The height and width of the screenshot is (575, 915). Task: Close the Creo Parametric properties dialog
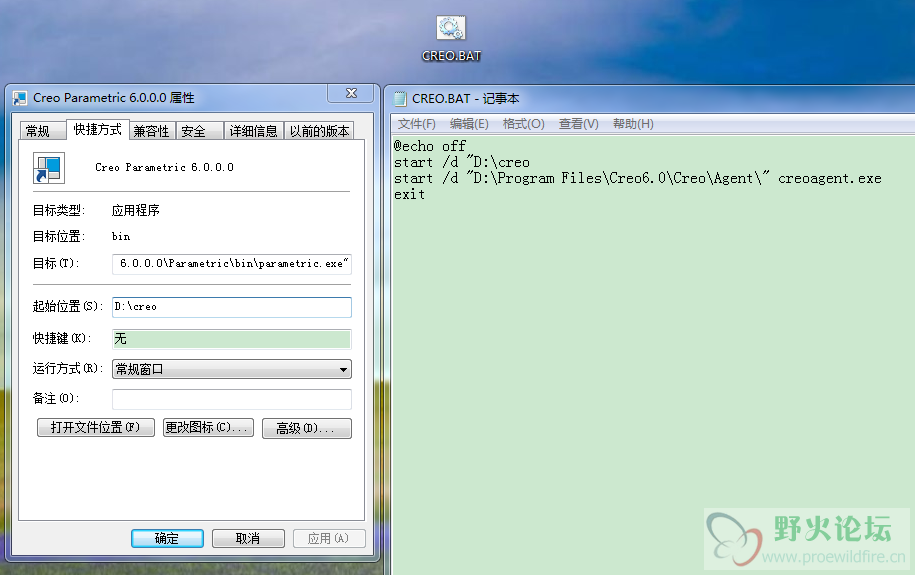351,93
